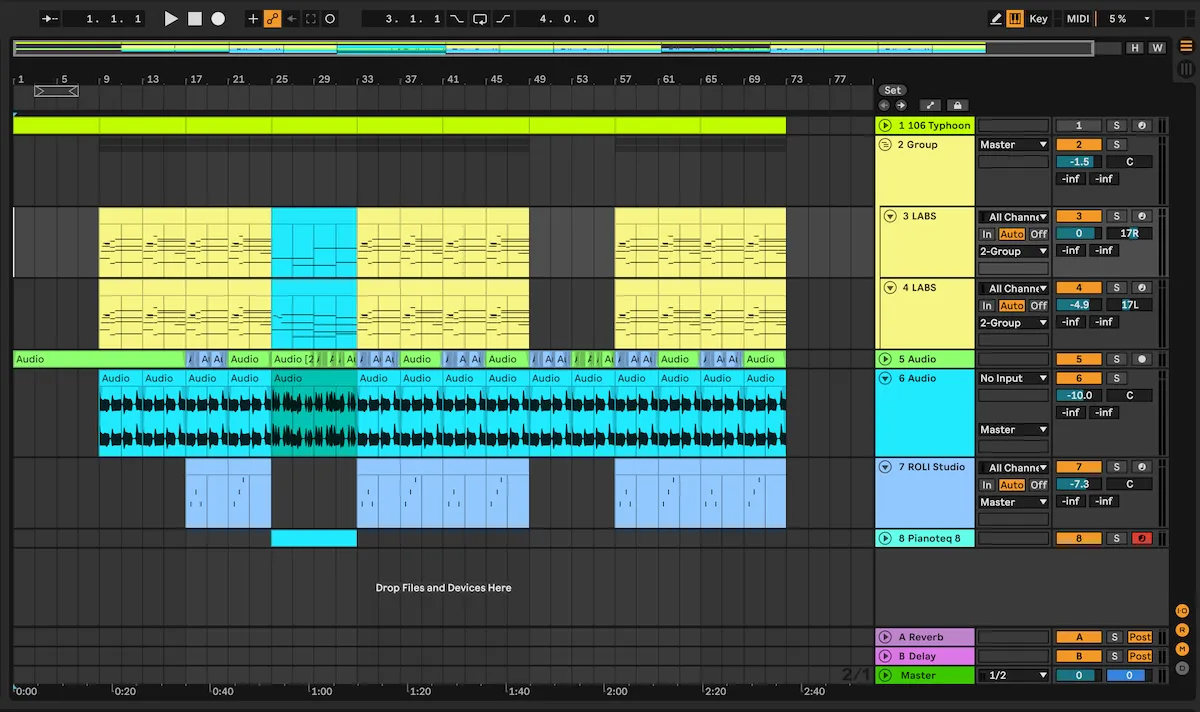This screenshot has height=712, width=1200.
Task: Toggle Post on A Reverb return
Action: 1140,638
